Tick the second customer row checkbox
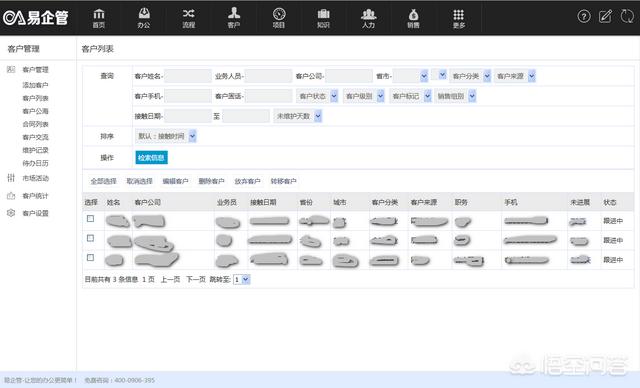Screen dimensions: 640x388 click(x=91, y=238)
